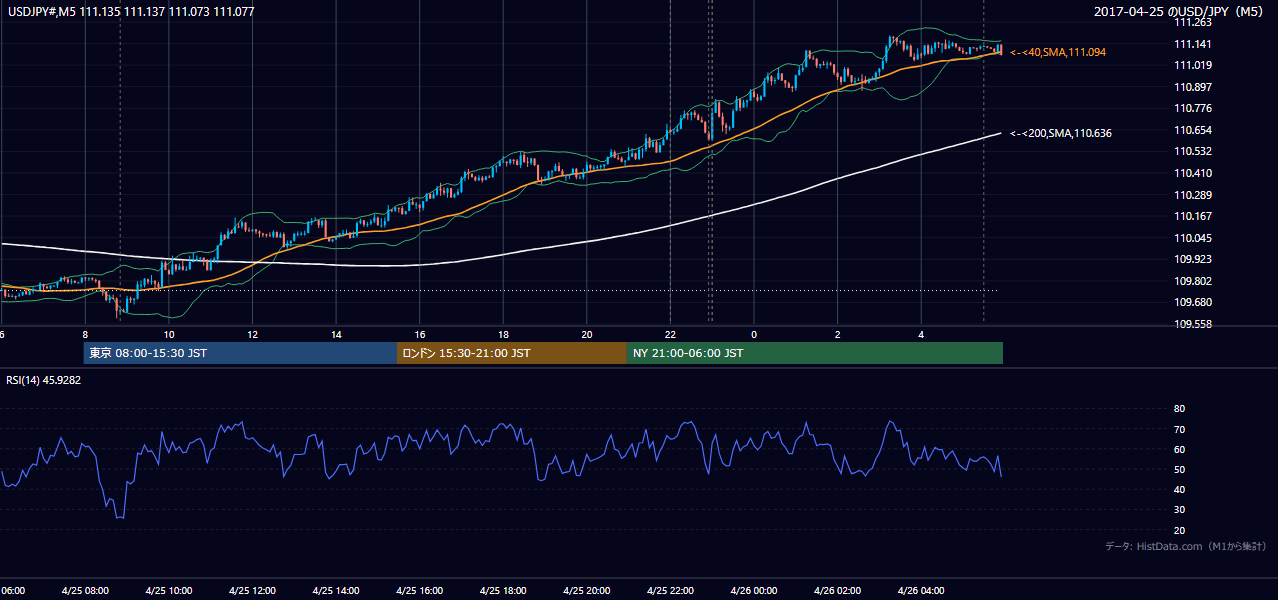1278x600 pixels.
Task: Click the 4/25 12:00 date label
Action: pyautogui.click(x=252, y=591)
